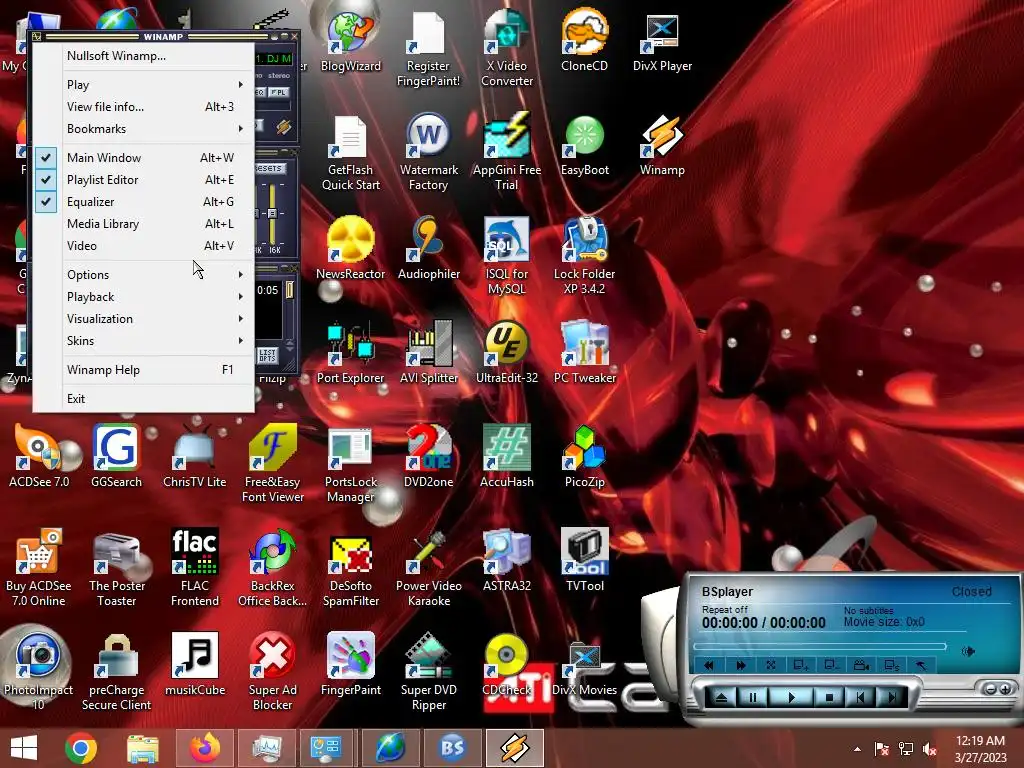Launch Audiophiler desktop shortcut
This screenshot has width=1024, height=768.
coord(428,250)
